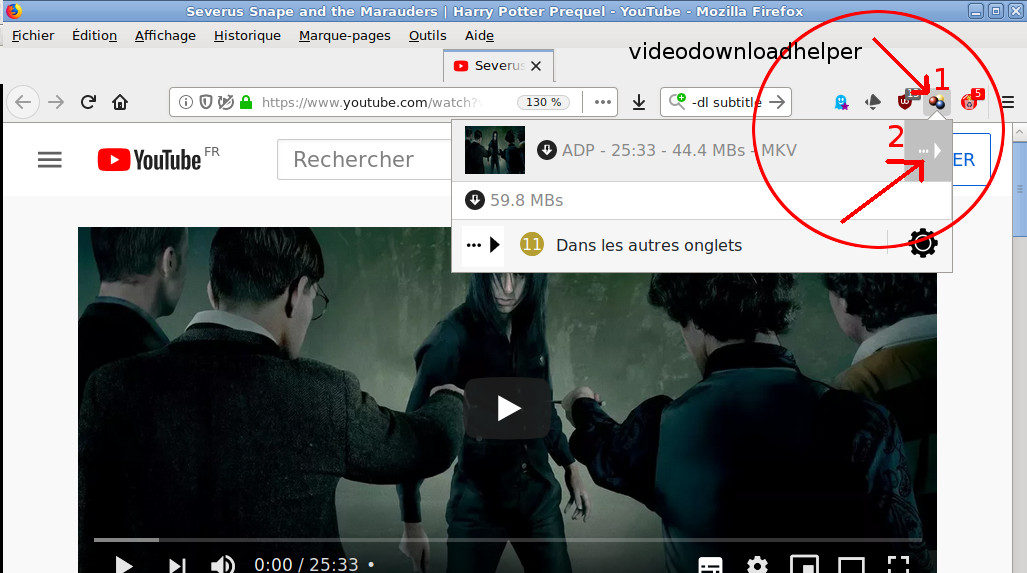Screen dimensions: 1027x573
Task: Click download icon beside 59.8 MBs
Action: [x=474, y=200]
